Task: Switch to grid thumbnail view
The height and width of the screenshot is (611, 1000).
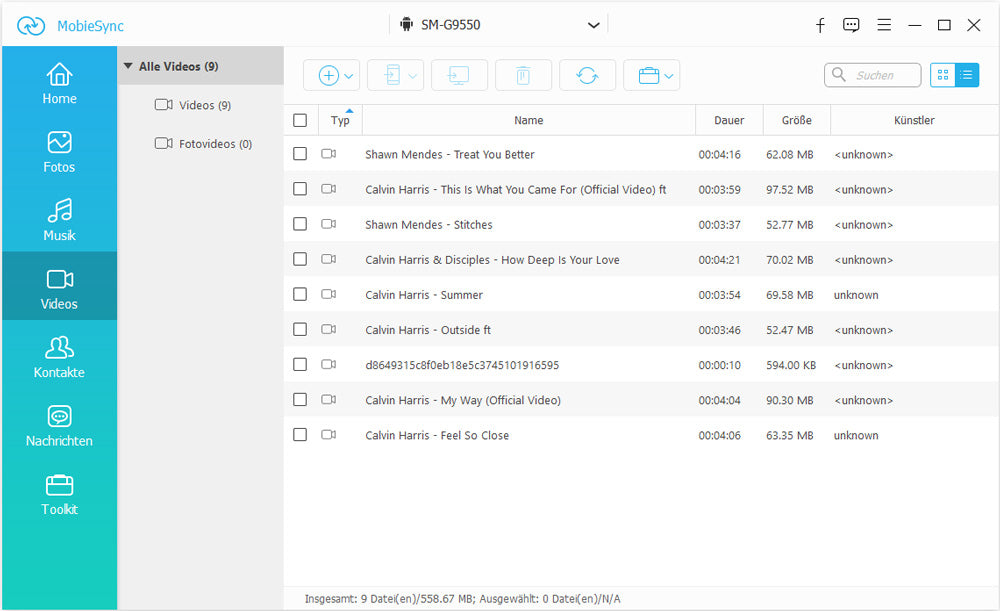Action: (x=942, y=75)
